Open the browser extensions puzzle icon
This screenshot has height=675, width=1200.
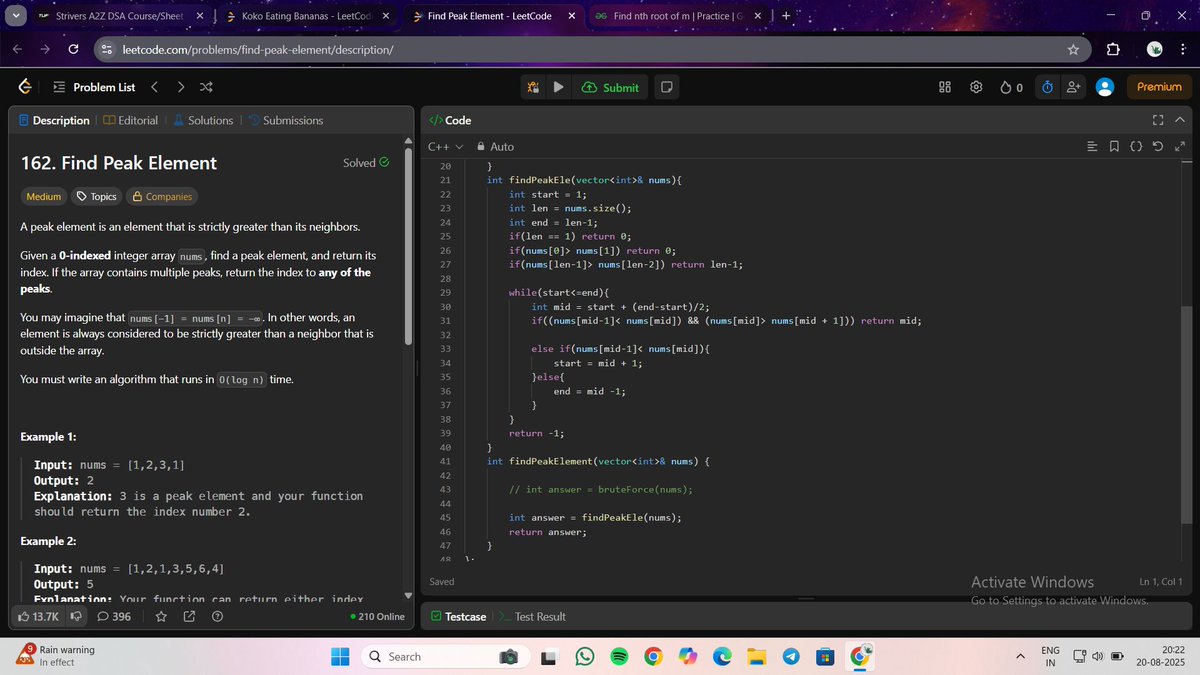coord(1115,49)
